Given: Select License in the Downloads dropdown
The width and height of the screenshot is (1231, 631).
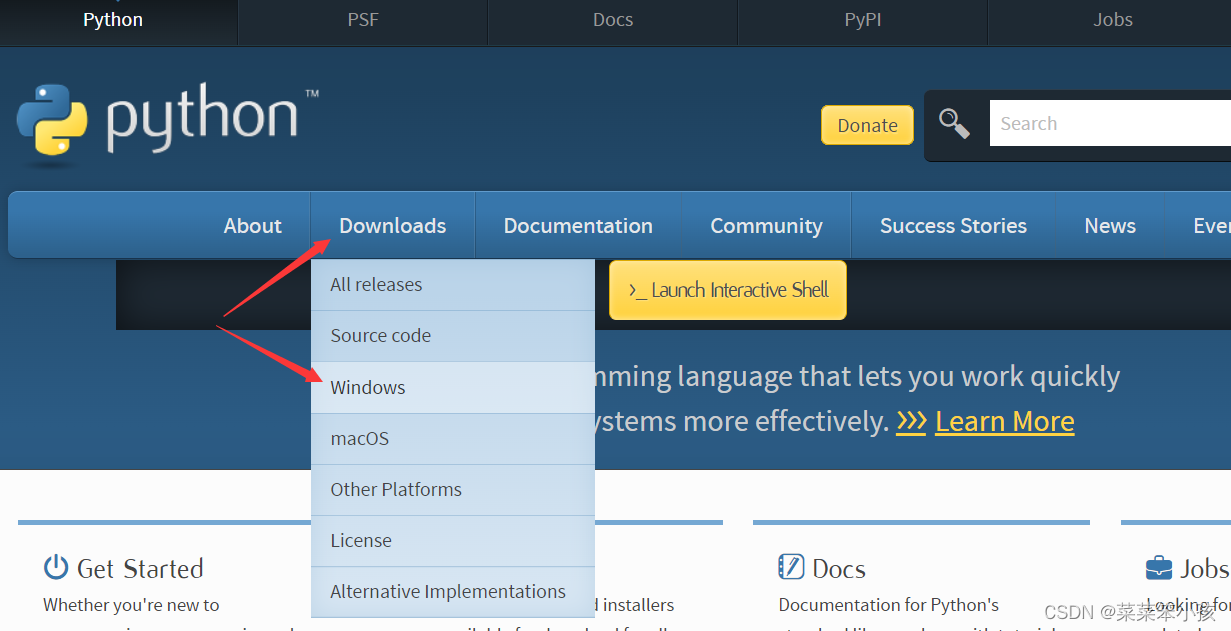Looking at the screenshot, I should (x=453, y=540).
